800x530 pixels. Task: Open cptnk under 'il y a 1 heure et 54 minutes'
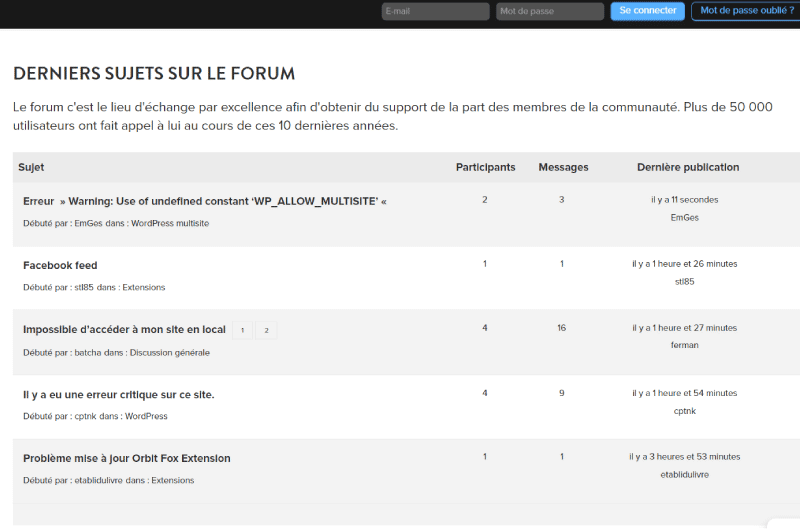685,411
